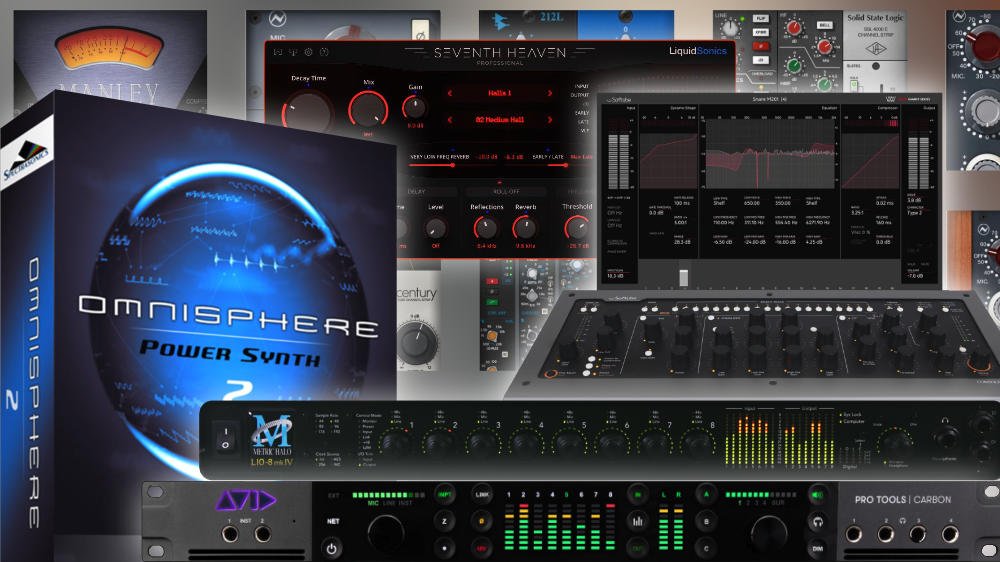Click the Seventh Heaven Gain knob
Viewport: 1000px width, 562px height.
415,107
